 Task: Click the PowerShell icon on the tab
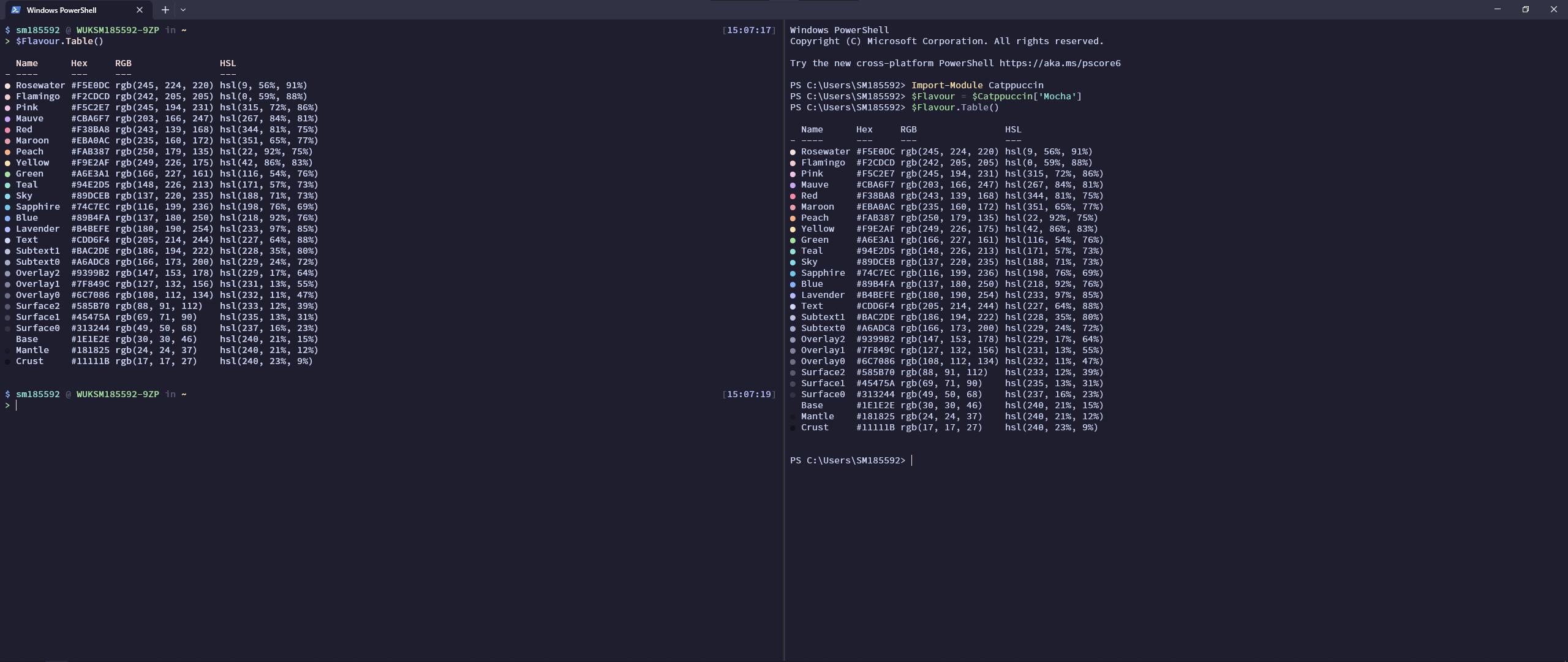(16, 10)
